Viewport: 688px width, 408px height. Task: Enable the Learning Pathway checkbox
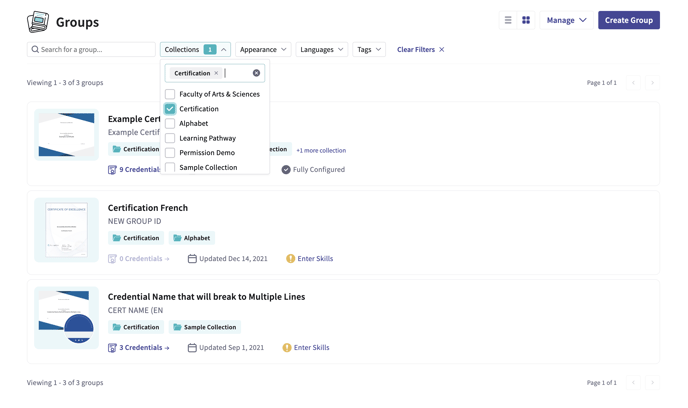[170, 138]
